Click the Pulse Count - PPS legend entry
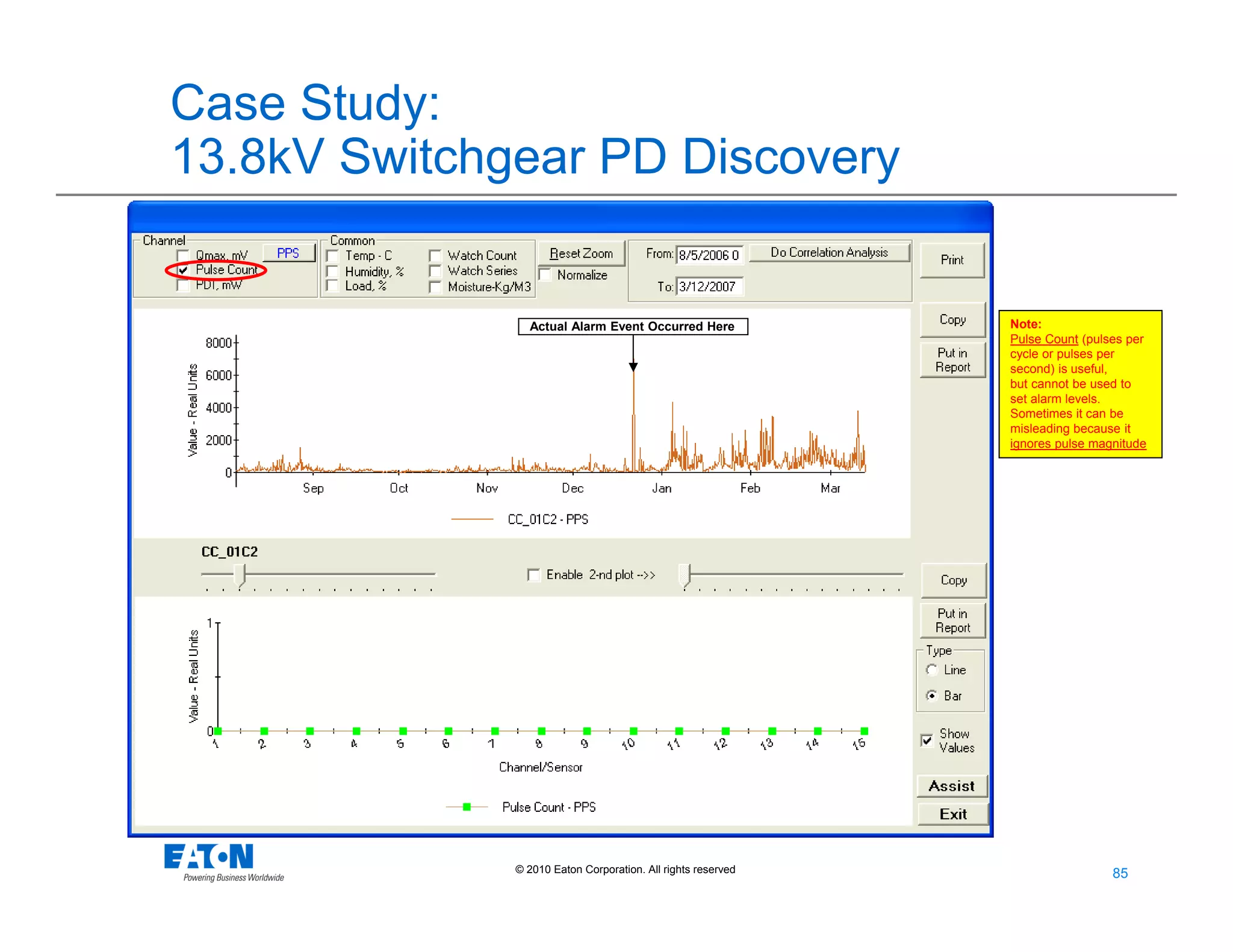 point(521,807)
